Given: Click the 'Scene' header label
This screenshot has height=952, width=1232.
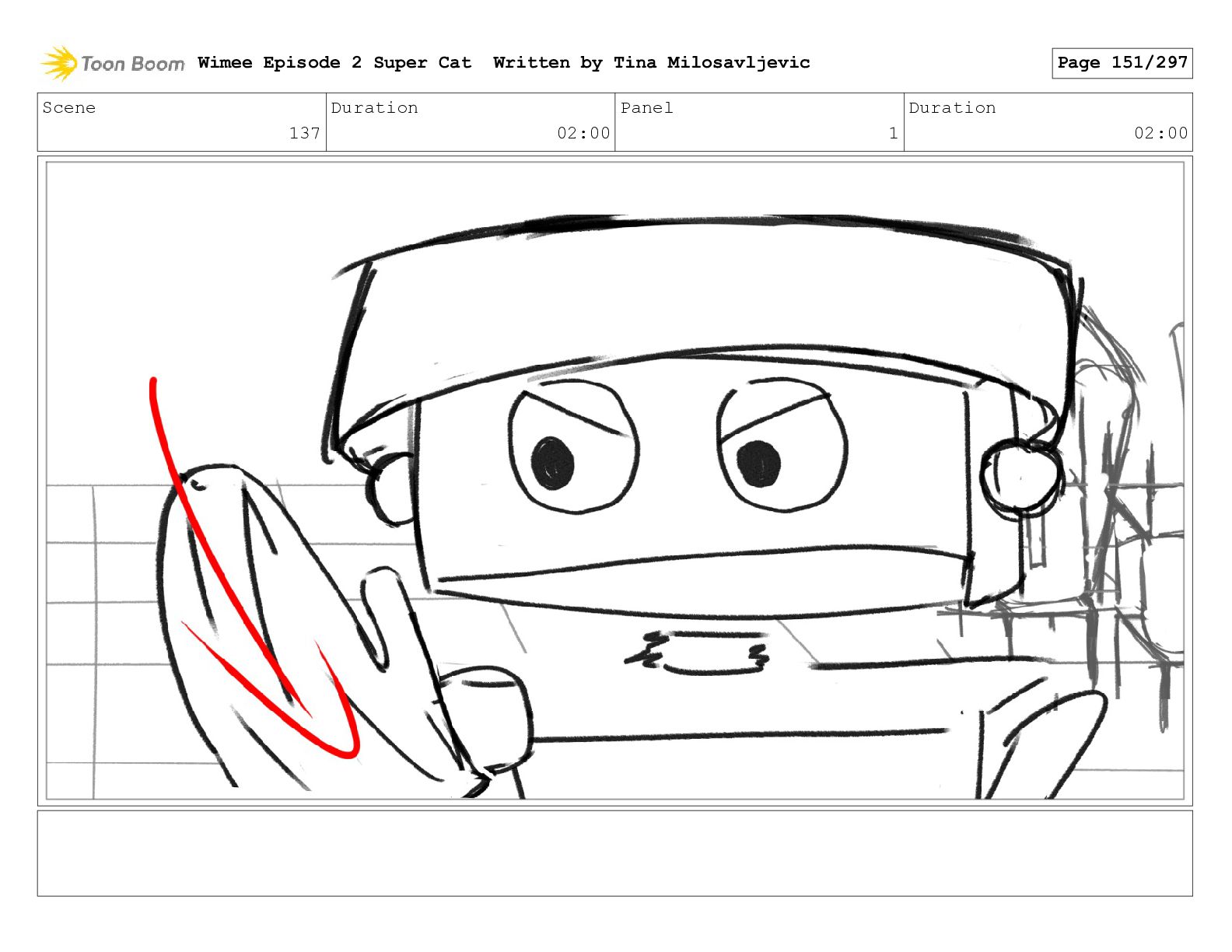Looking at the screenshot, I should 69,108.
